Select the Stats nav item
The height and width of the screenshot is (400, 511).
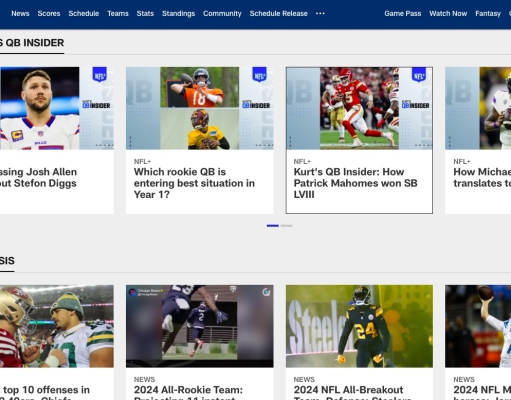(x=145, y=14)
